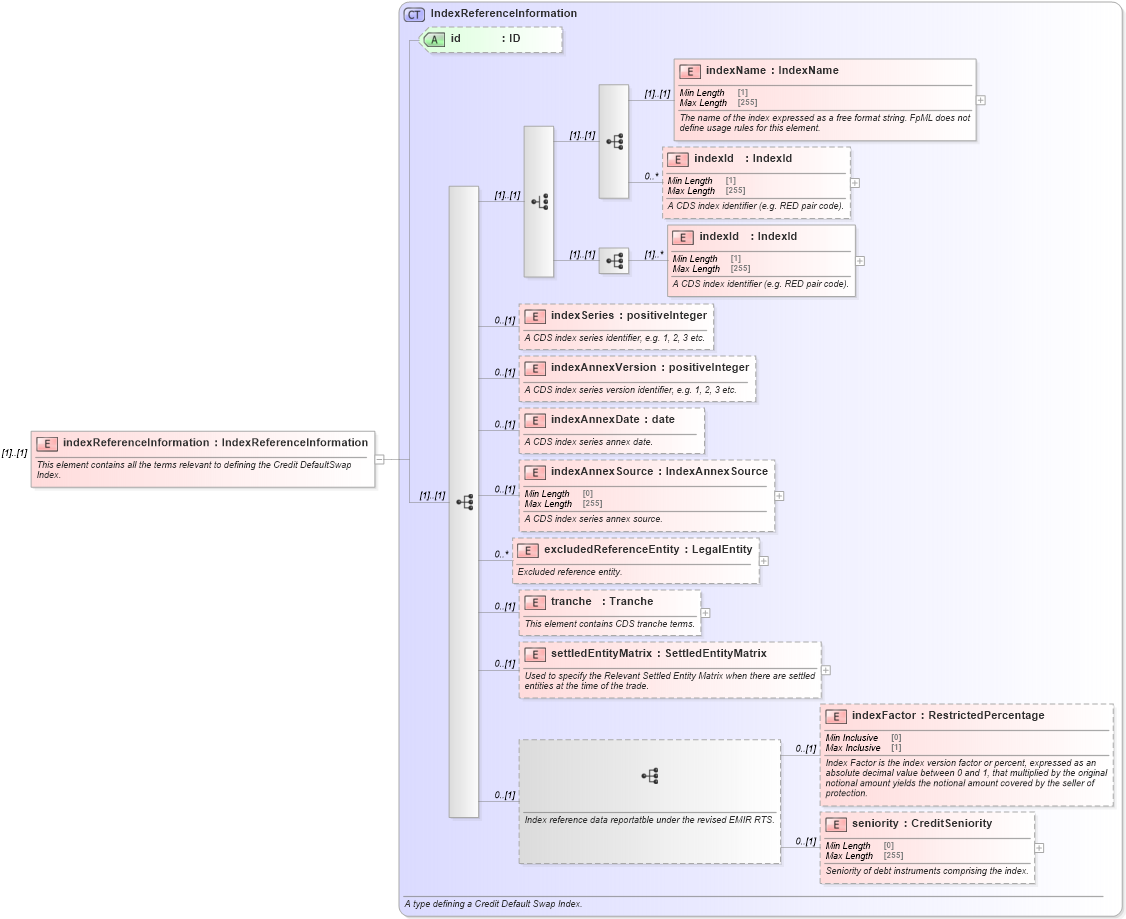Select the CT icon for IndexReferenceInformation
Viewport: 1126px width, 919px height.
[x=413, y=13]
